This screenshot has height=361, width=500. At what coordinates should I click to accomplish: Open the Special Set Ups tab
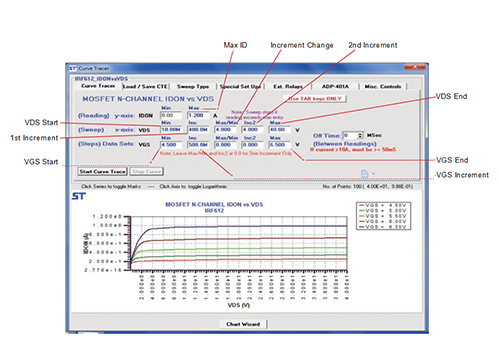coord(240,87)
